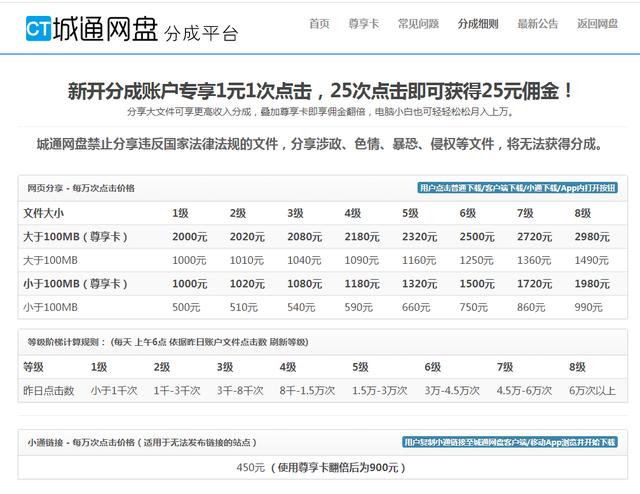Click the 2980元 price cell
The image size is (640, 494).
[592, 237]
